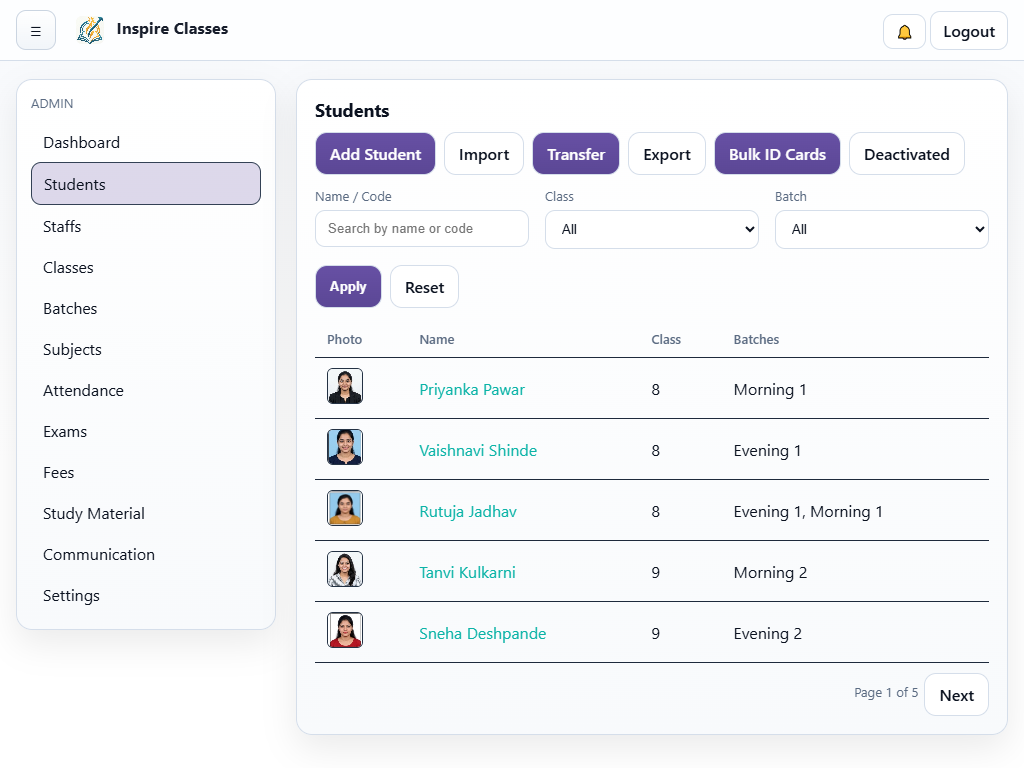Navigate to the Attendance section
This screenshot has height=768, width=1024.
point(83,390)
